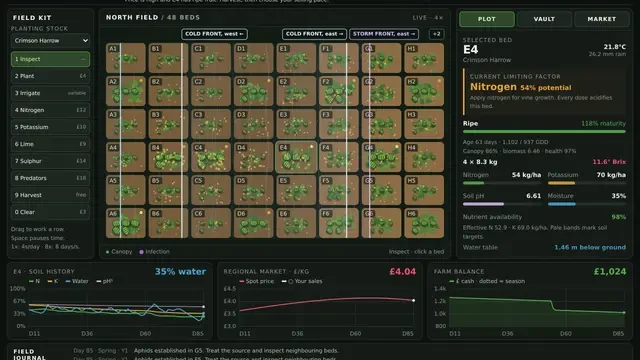
Task: Open the Crimson Harrow planting stock dropdown
Action: click(50, 41)
